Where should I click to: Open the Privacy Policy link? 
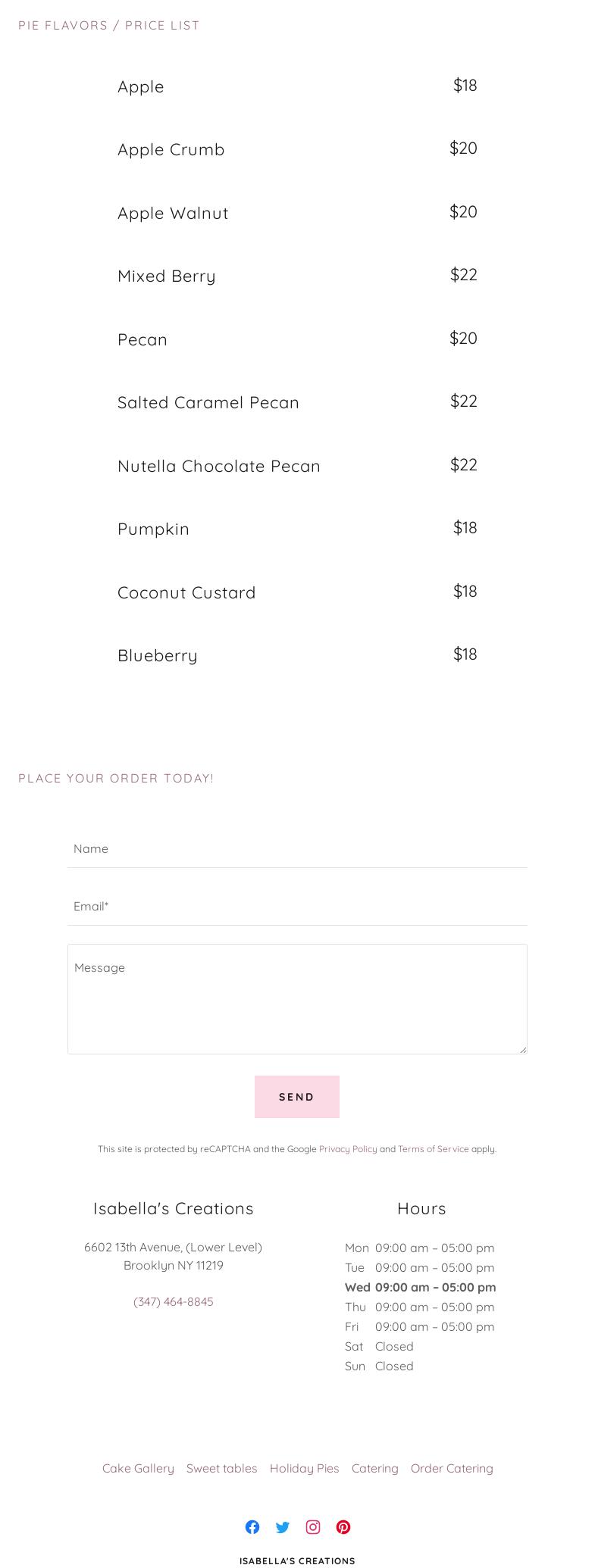[347, 1149]
